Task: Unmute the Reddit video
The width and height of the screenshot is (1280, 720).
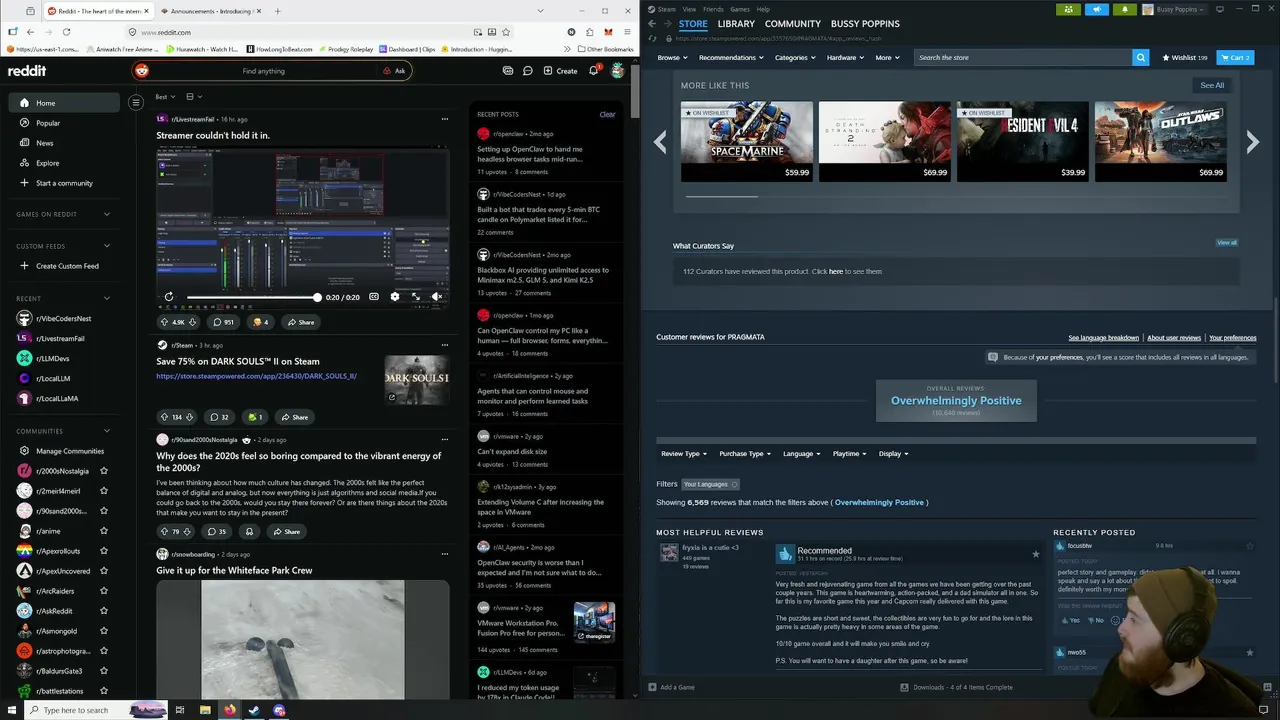Action: [437, 297]
